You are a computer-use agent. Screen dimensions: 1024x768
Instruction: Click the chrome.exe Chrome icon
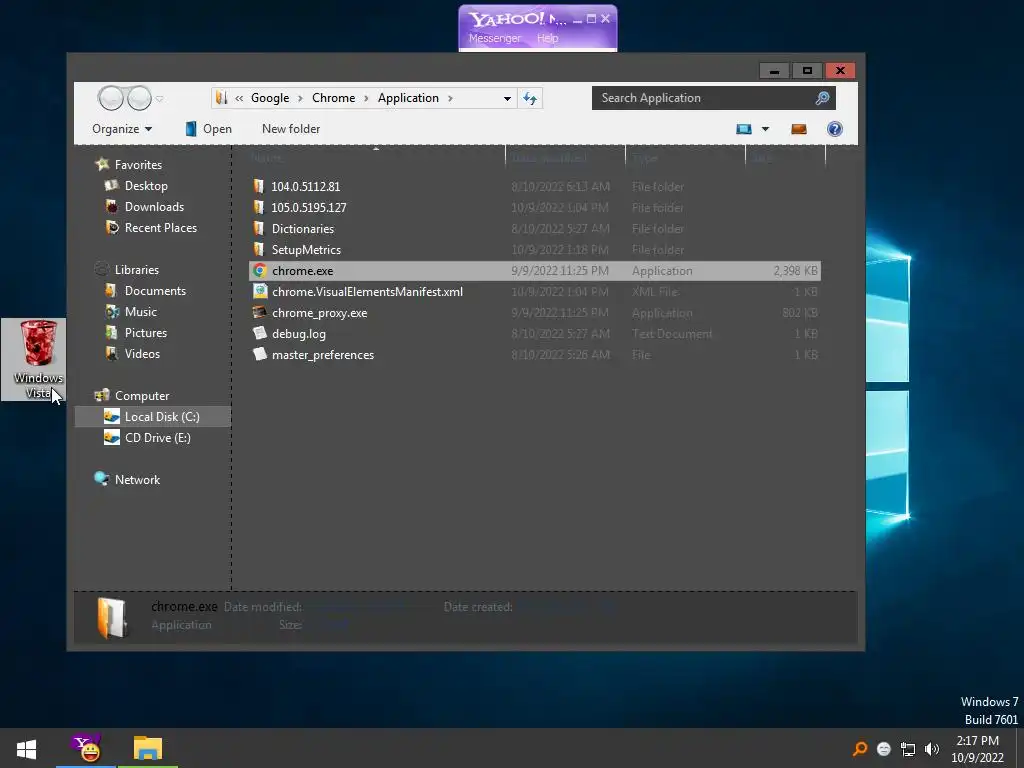pyautogui.click(x=260, y=270)
